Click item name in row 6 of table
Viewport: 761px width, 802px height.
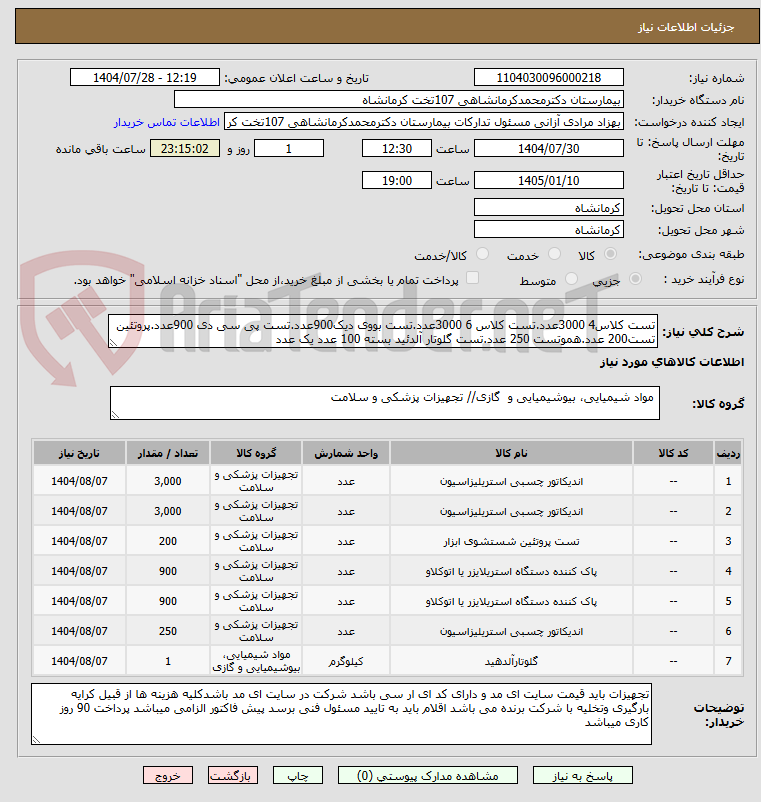pos(511,632)
